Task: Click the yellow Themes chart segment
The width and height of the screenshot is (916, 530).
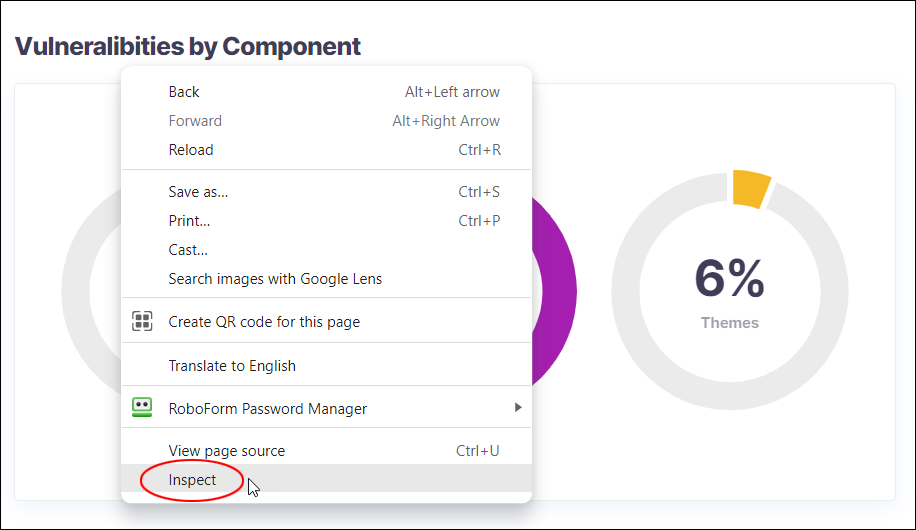Action: (x=751, y=188)
